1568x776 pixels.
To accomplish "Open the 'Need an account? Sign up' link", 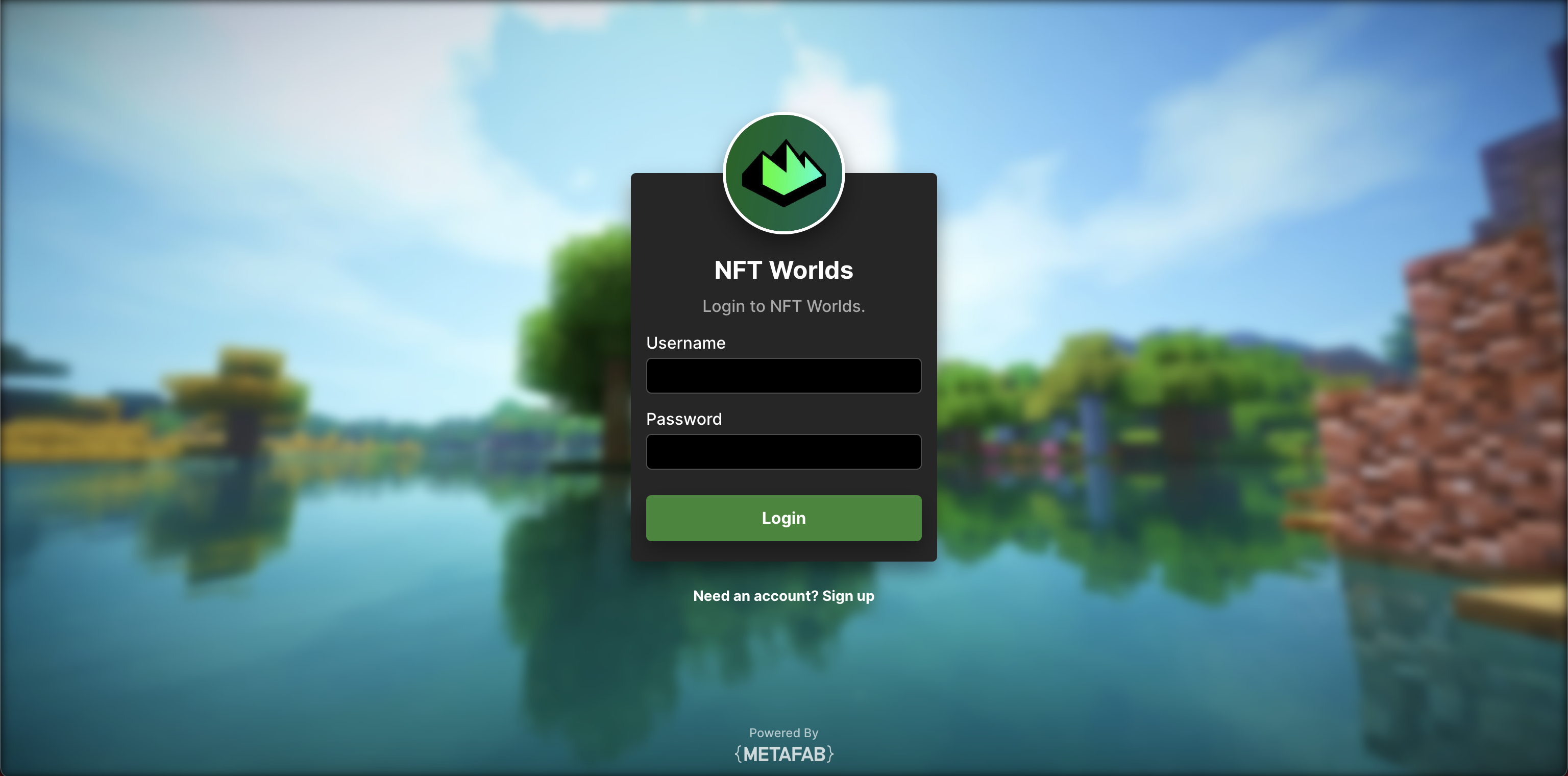I will tap(783, 596).
